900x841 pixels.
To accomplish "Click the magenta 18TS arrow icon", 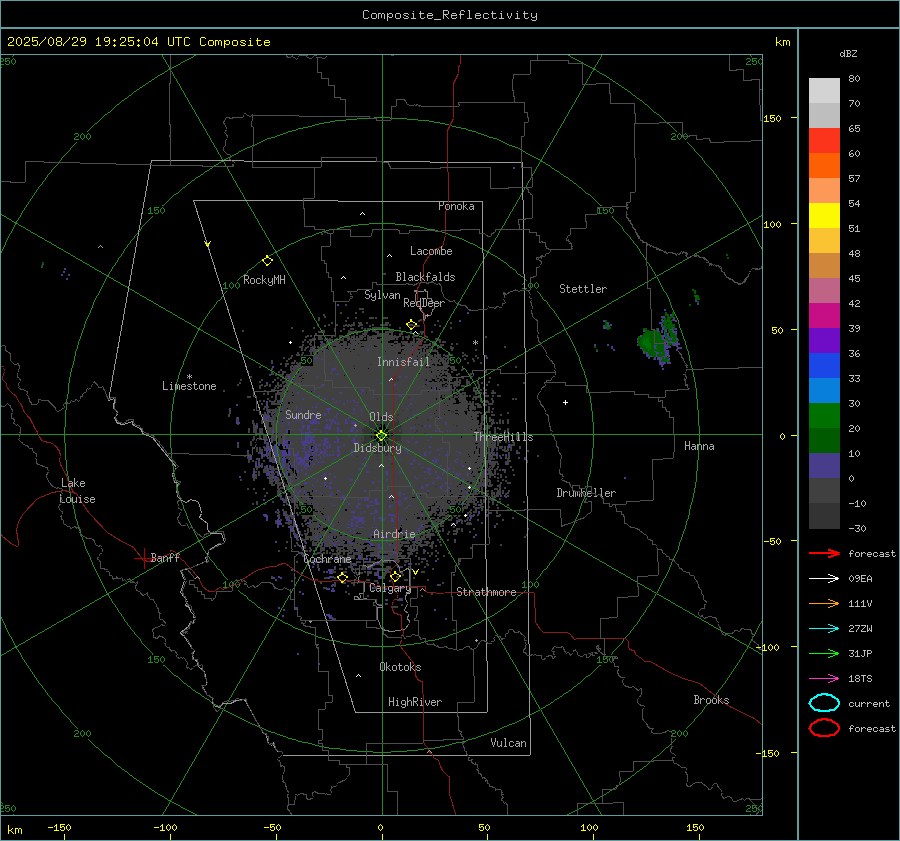I will coord(824,679).
